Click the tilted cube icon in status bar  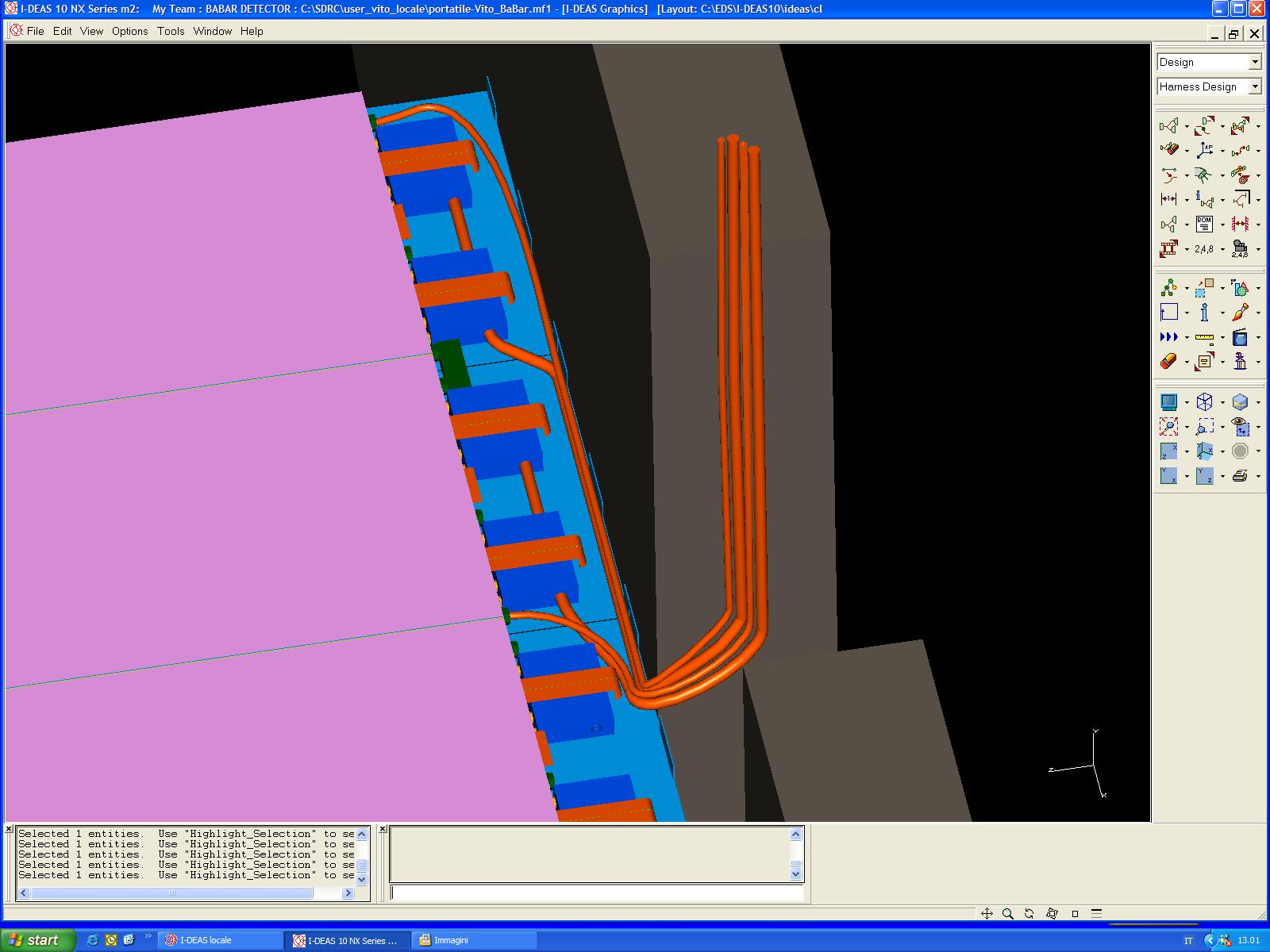[x=1052, y=913]
